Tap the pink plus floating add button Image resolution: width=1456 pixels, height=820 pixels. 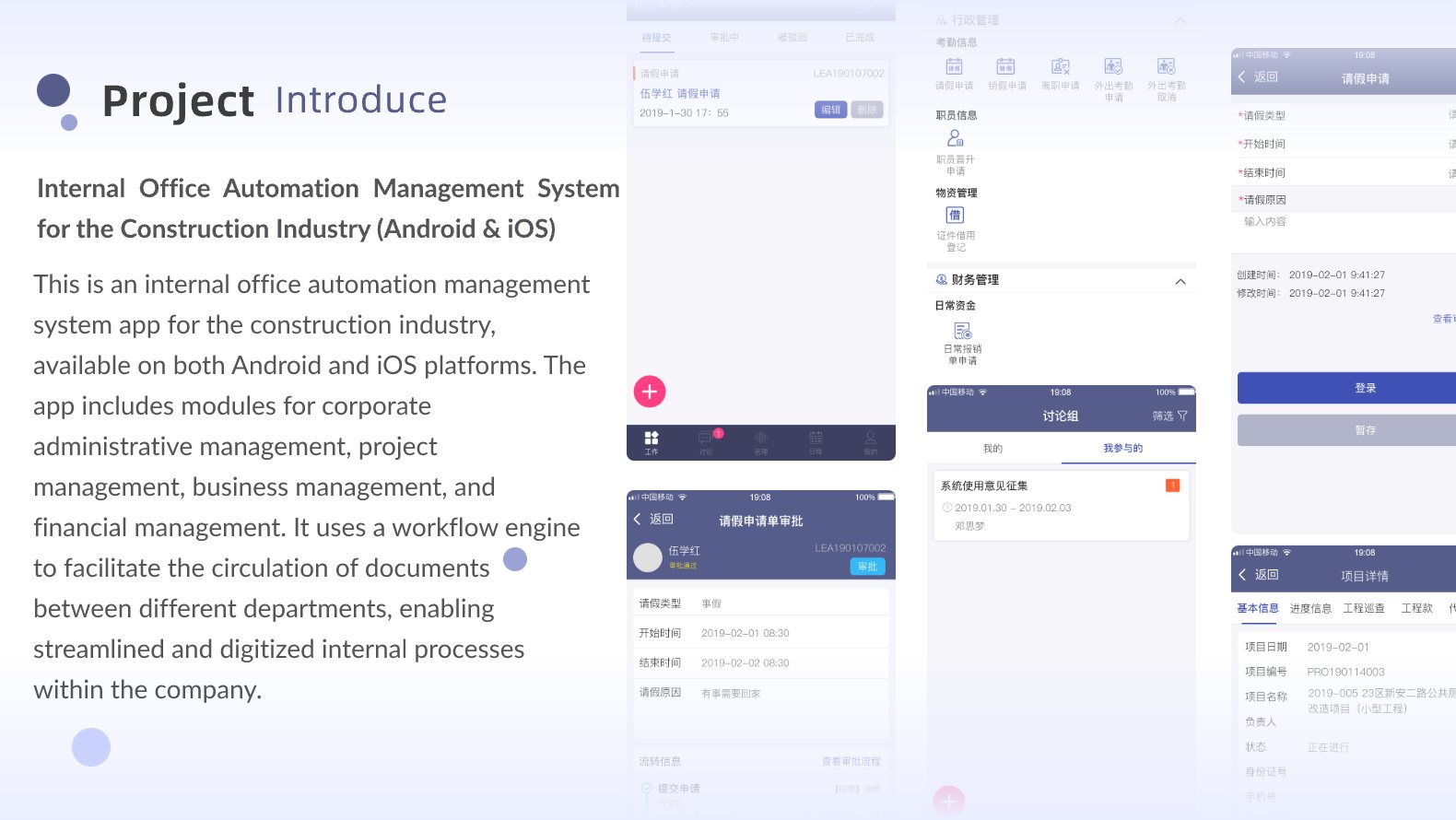(x=650, y=392)
